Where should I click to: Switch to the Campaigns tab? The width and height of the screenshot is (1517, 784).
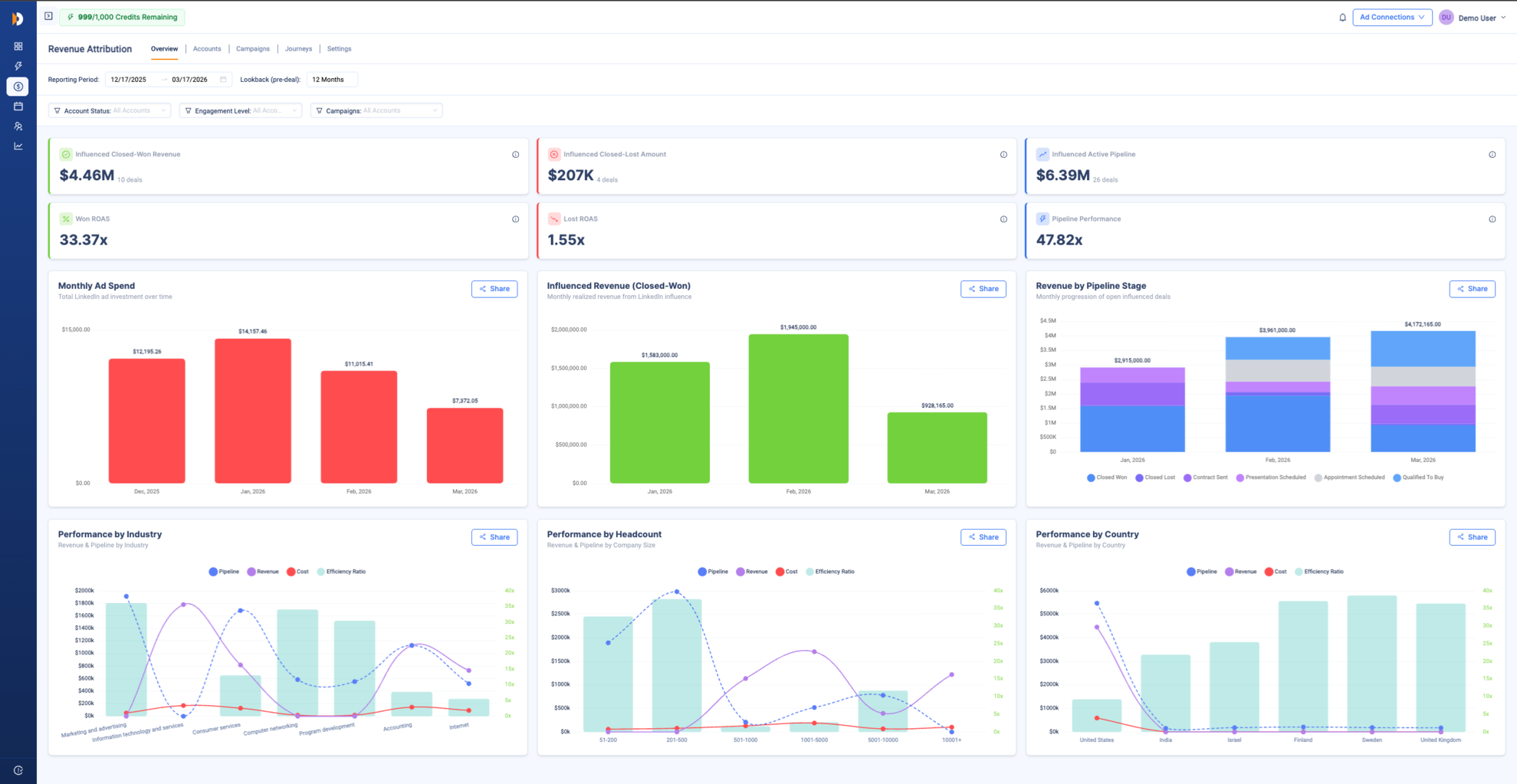[253, 49]
